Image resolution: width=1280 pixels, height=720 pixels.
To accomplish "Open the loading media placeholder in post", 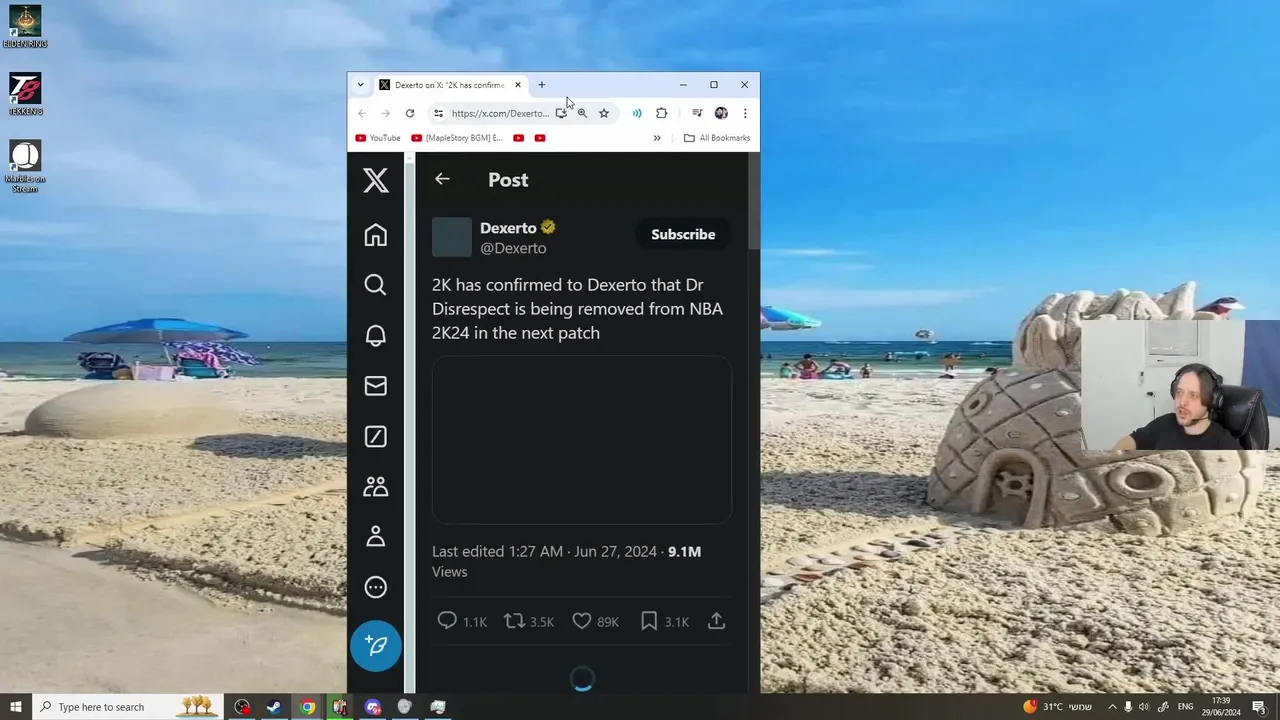I will [x=582, y=440].
